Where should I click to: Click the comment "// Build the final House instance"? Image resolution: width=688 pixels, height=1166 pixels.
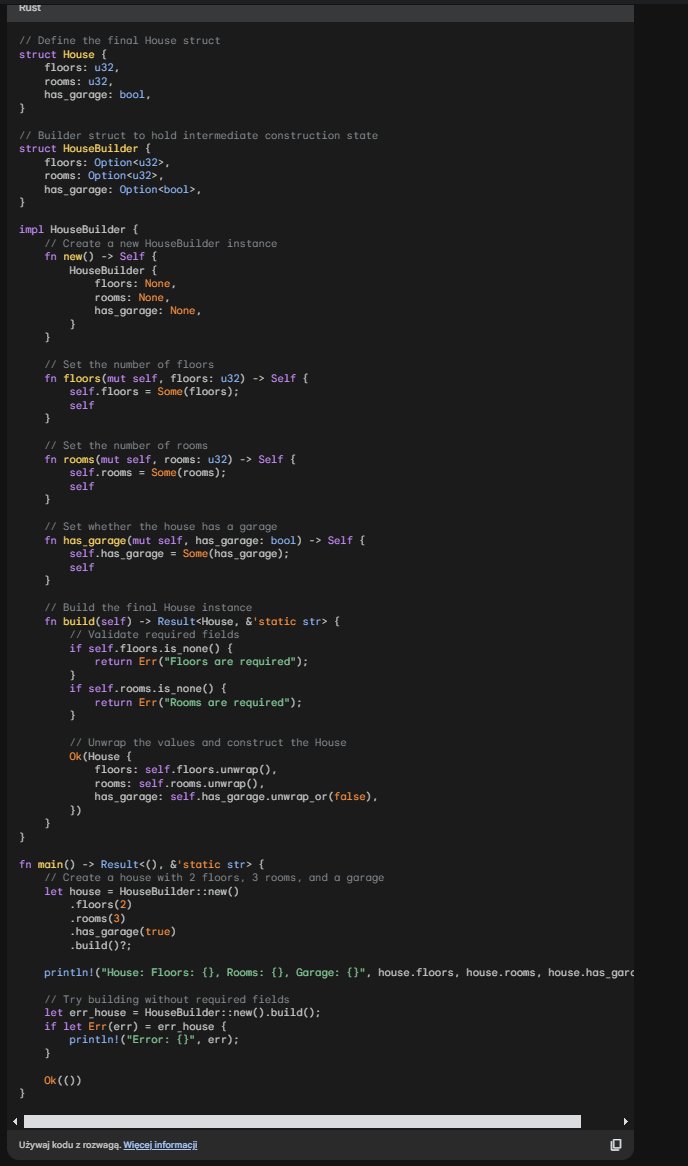coord(148,608)
